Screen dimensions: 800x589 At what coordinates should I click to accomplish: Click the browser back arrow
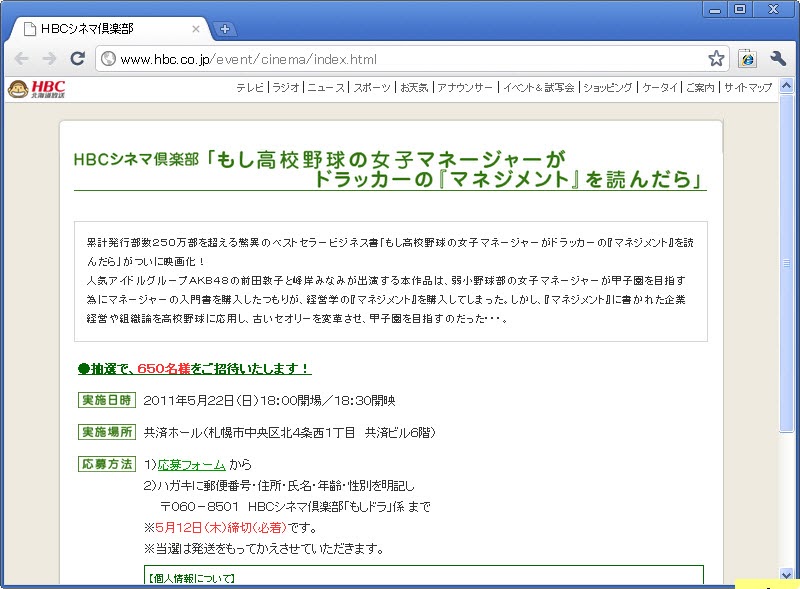[21, 59]
